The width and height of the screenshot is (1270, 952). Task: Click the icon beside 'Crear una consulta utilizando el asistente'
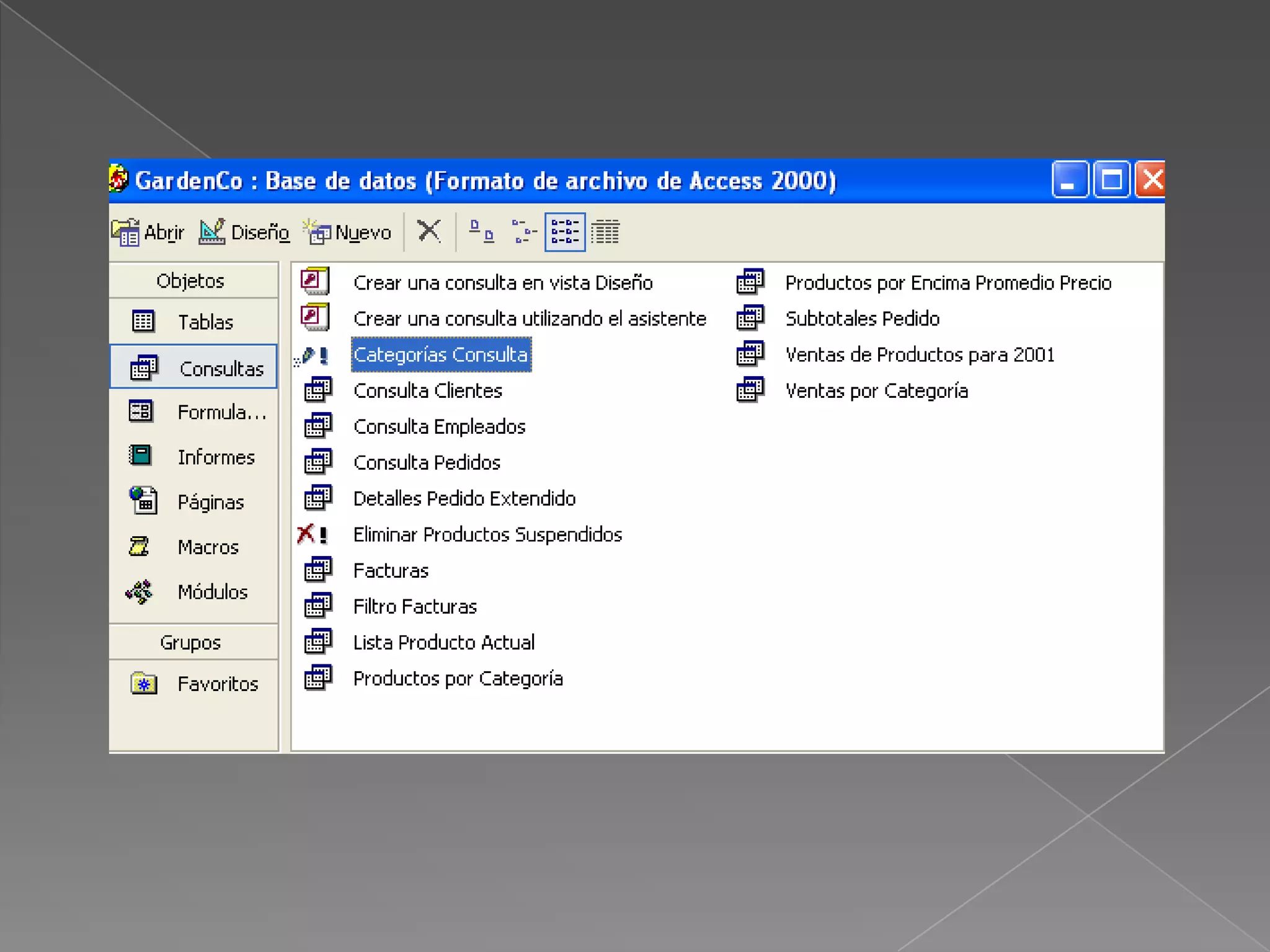pos(316,317)
